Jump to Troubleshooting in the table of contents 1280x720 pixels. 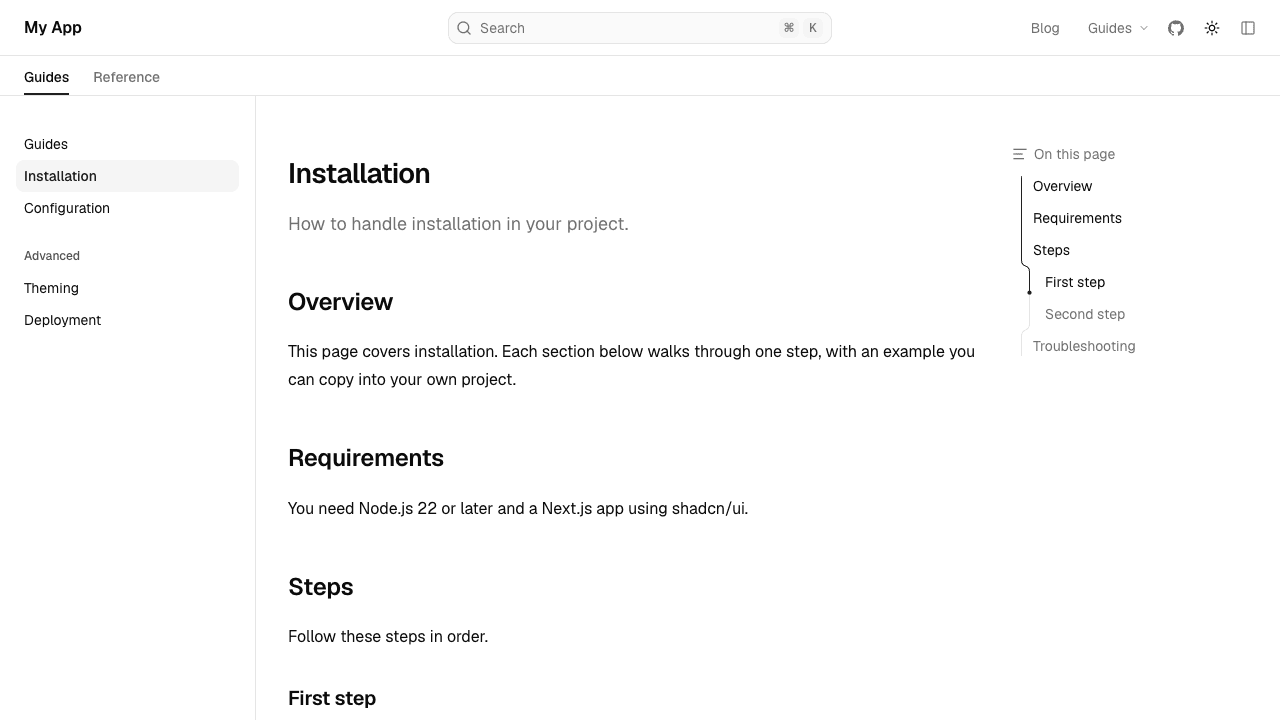1084,346
